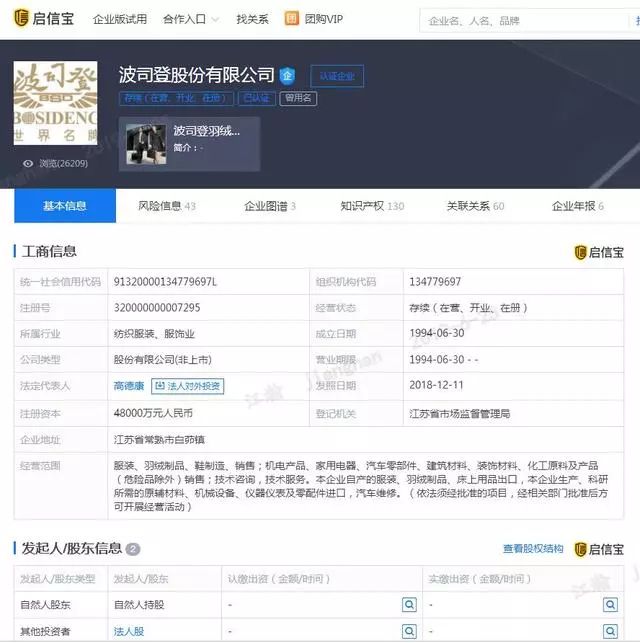Open 查看股权结构 link

tap(533, 549)
